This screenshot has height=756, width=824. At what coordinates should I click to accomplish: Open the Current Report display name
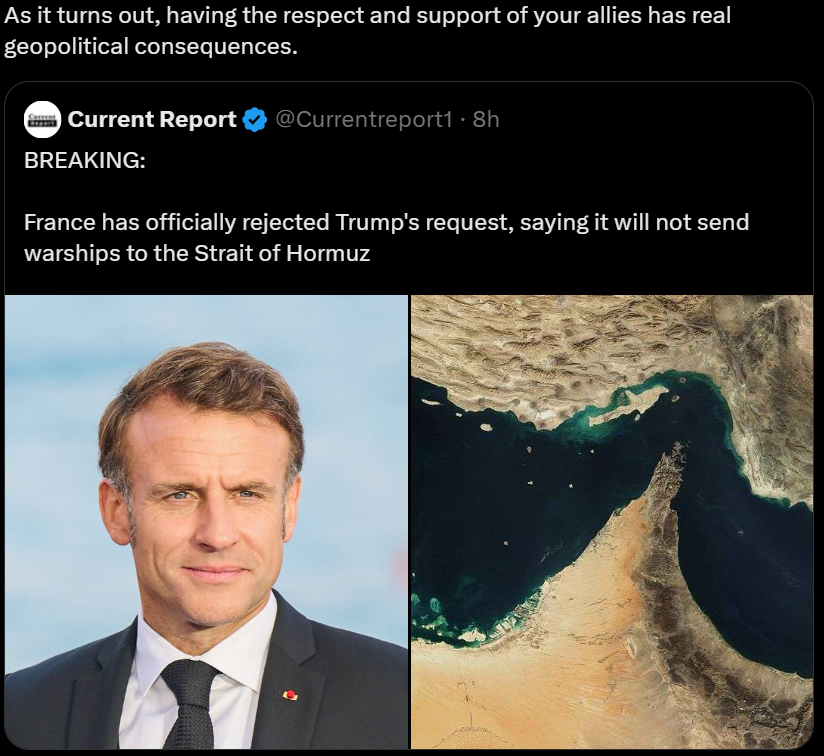click(x=152, y=119)
